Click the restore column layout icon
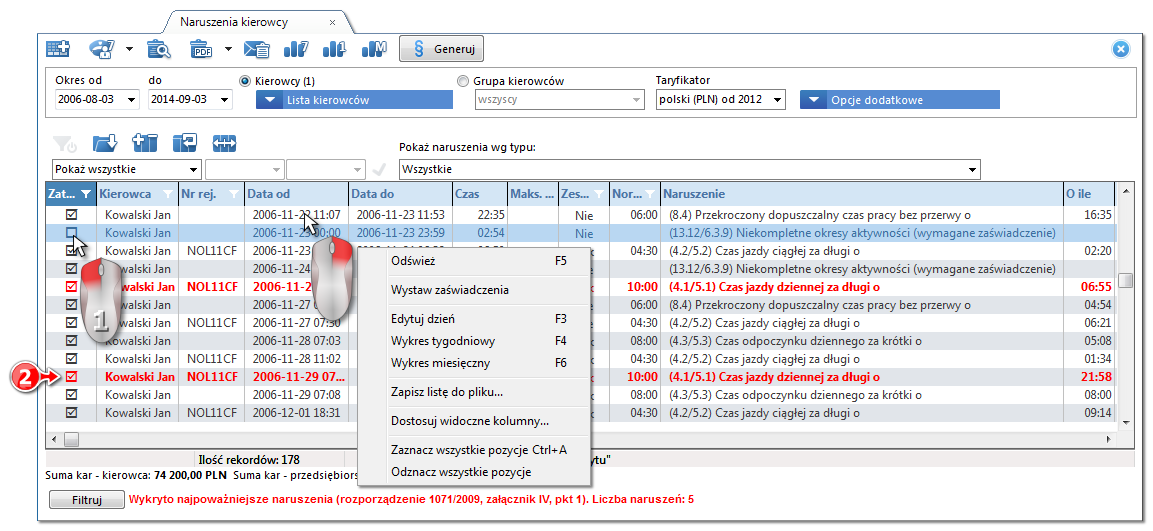Image resolution: width=1153 pixels, height=531 pixels. click(185, 143)
